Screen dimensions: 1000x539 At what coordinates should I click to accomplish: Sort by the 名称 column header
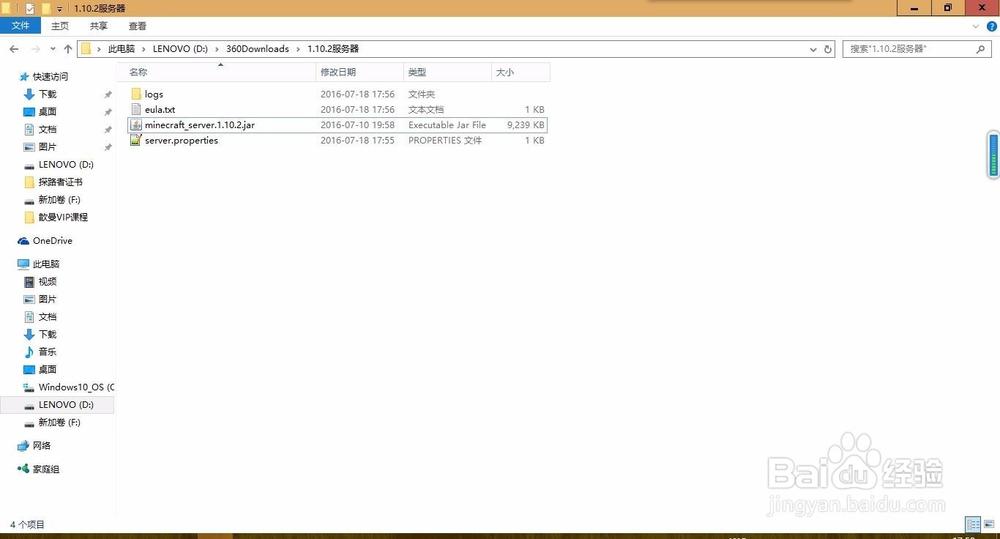[217, 72]
